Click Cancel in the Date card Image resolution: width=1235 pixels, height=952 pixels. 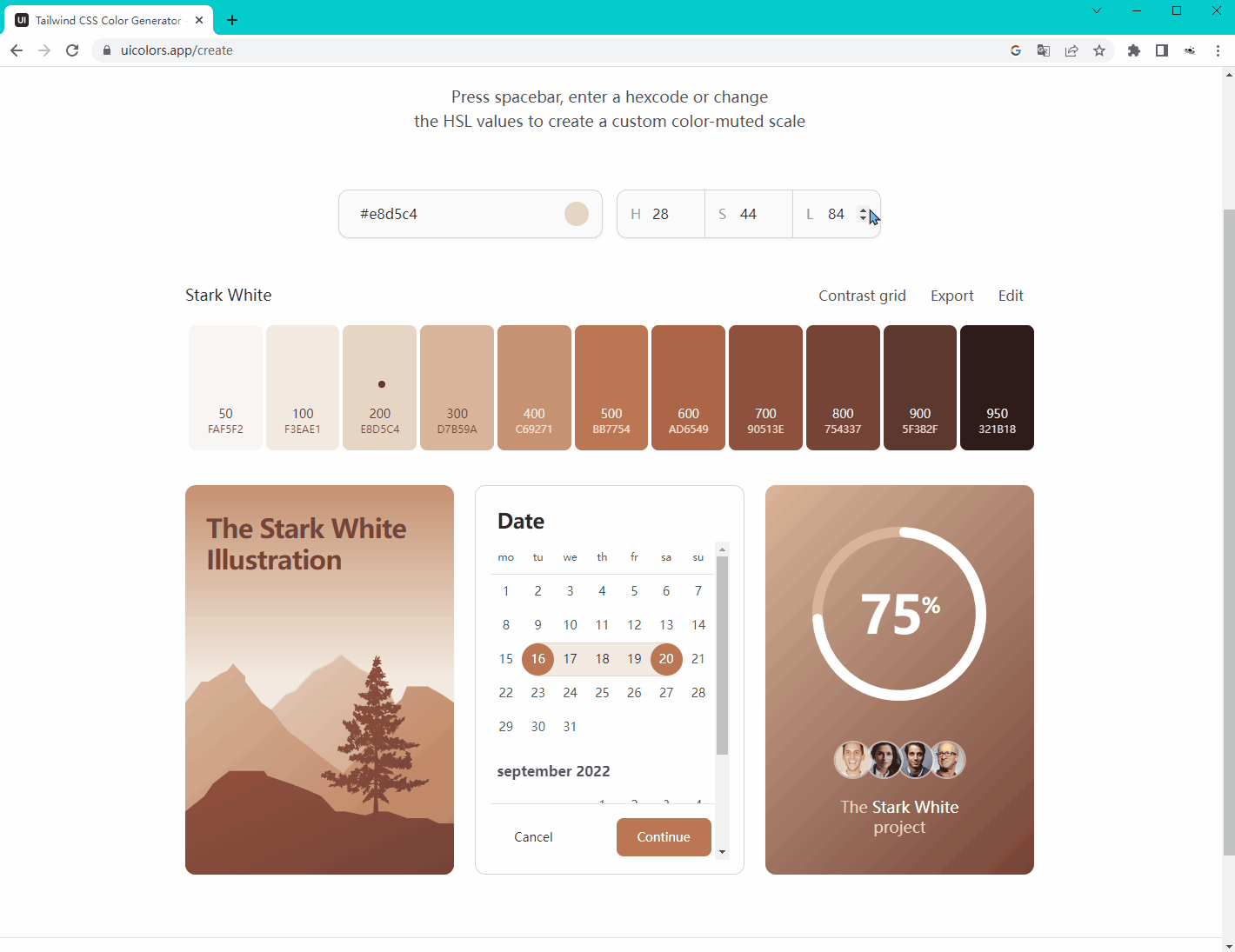click(x=533, y=837)
